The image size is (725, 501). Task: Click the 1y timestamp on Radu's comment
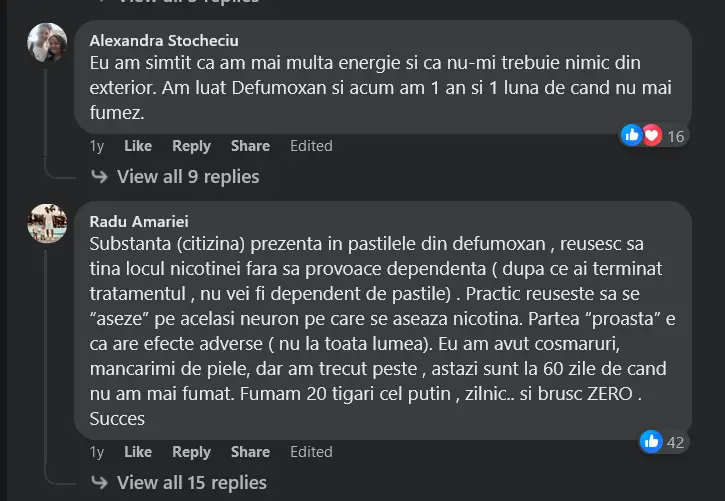97,452
